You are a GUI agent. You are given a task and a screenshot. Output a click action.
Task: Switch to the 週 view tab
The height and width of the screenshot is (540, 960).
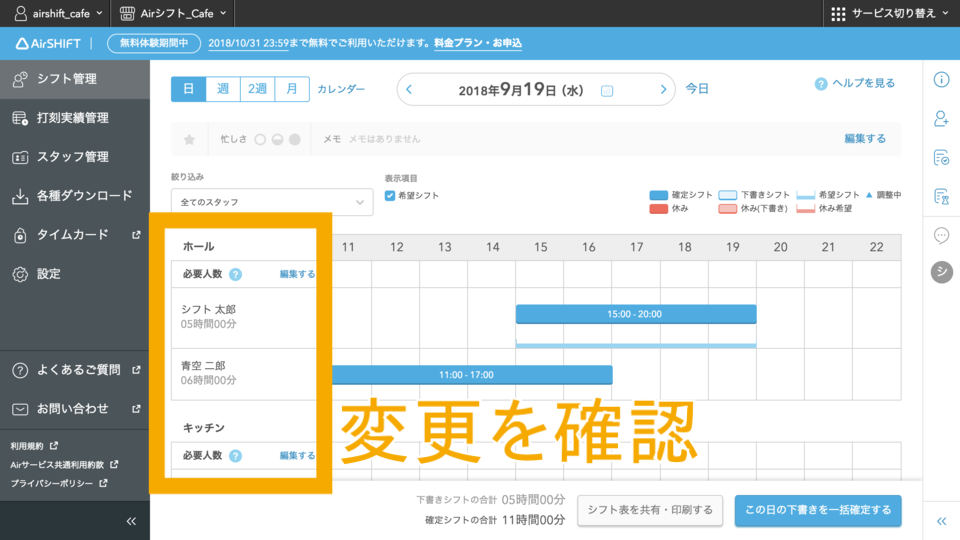pos(223,89)
